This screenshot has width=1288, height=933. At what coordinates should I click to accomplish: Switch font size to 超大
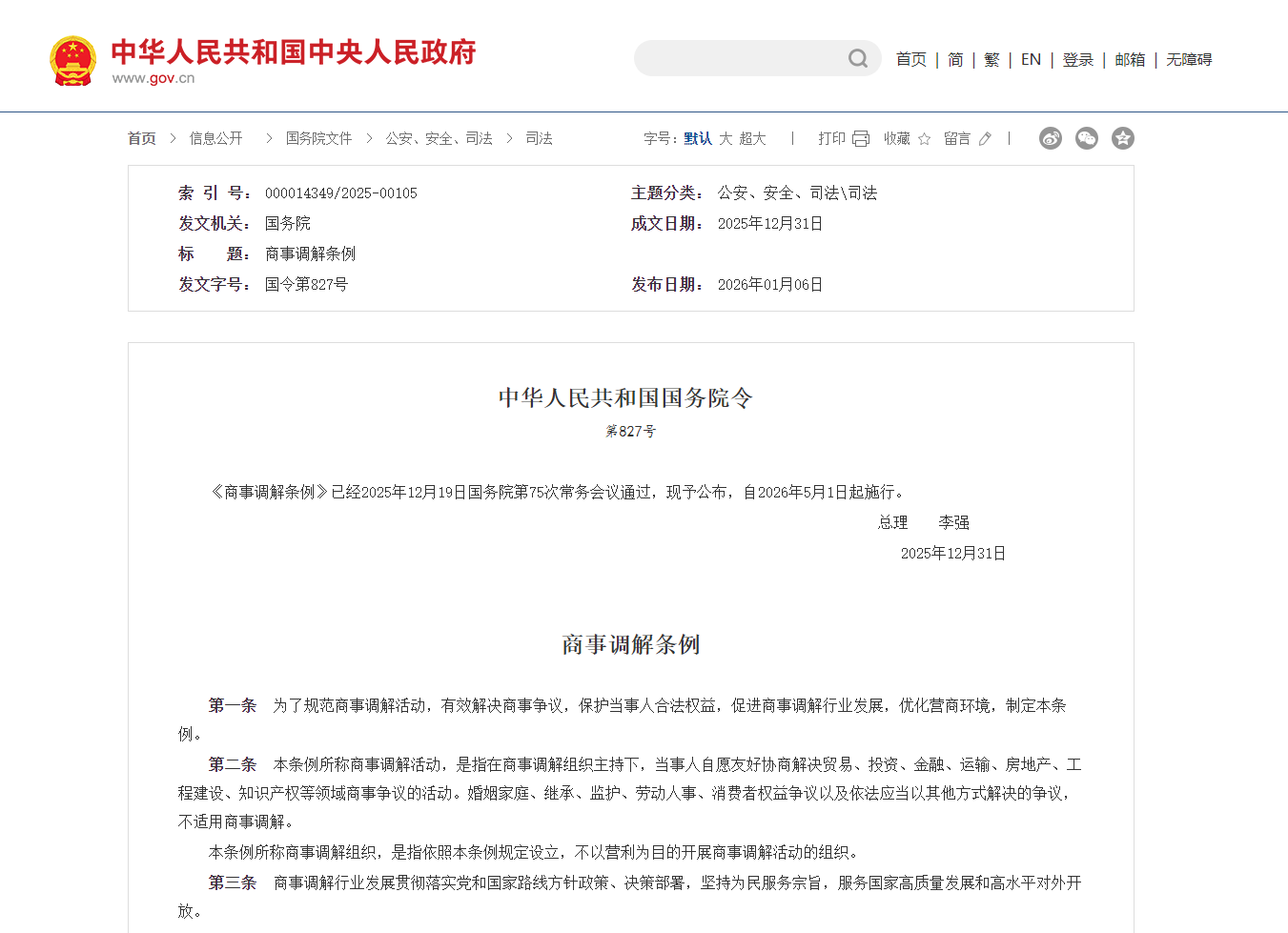click(x=752, y=138)
